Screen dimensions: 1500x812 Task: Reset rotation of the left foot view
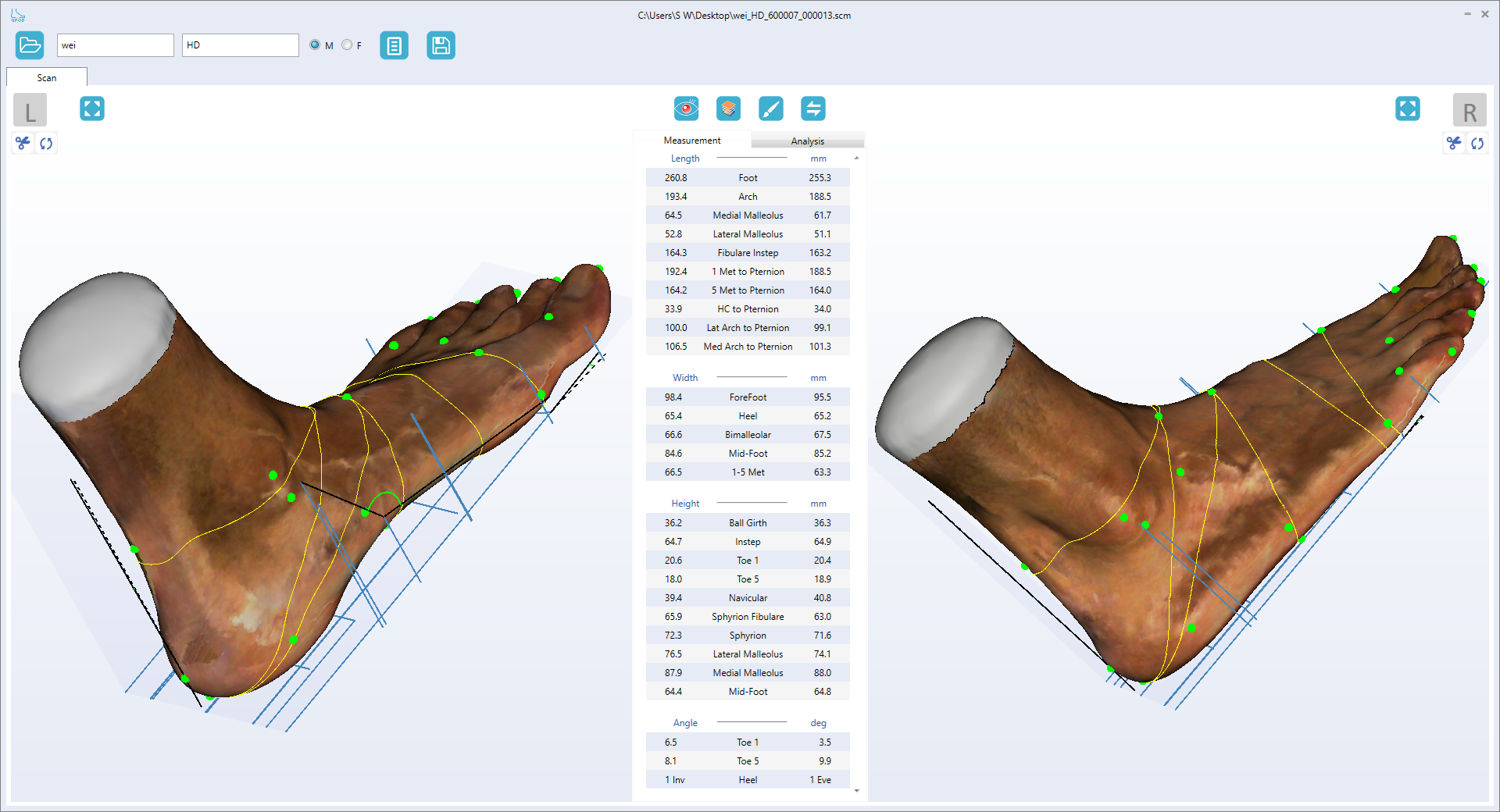pyautogui.click(x=46, y=143)
